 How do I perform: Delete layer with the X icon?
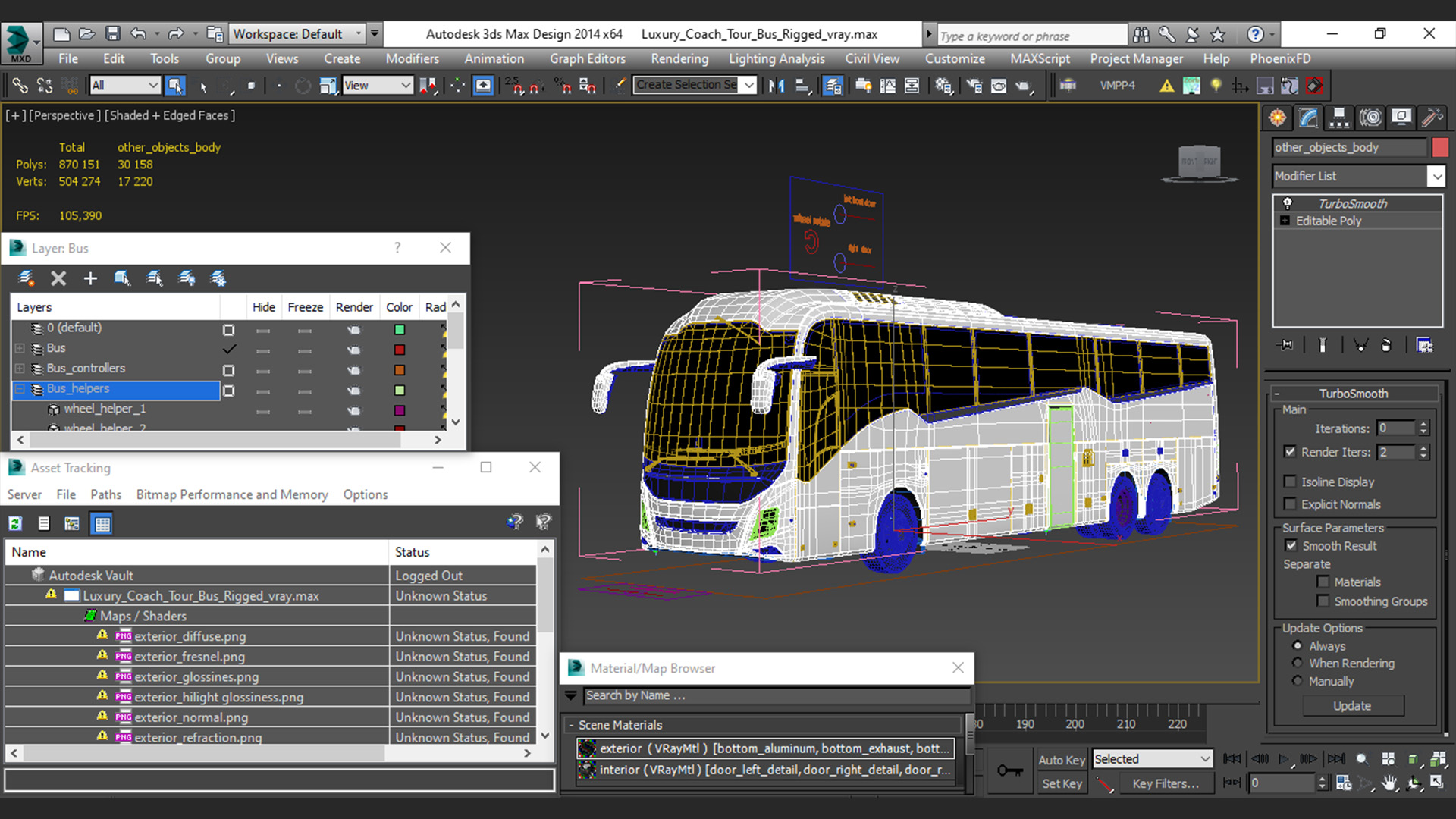pyautogui.click(x=58, y=278)
